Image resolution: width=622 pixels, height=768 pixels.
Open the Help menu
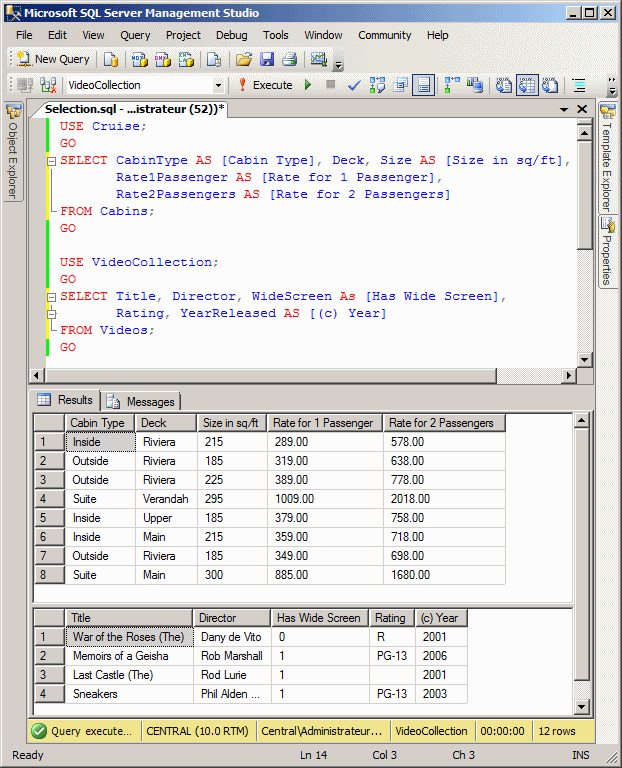(437, 35)
